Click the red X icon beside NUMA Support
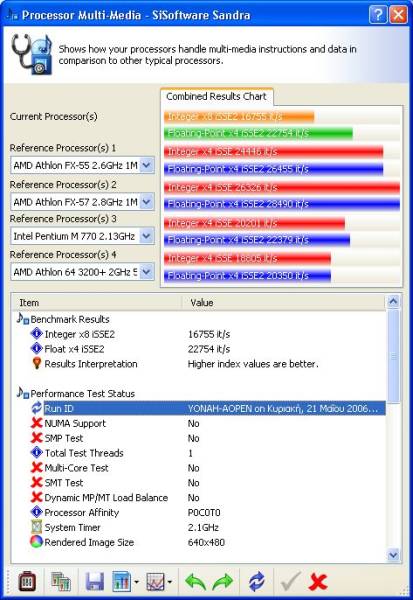Screen dimensions: 413x600 tap(36, 423)
